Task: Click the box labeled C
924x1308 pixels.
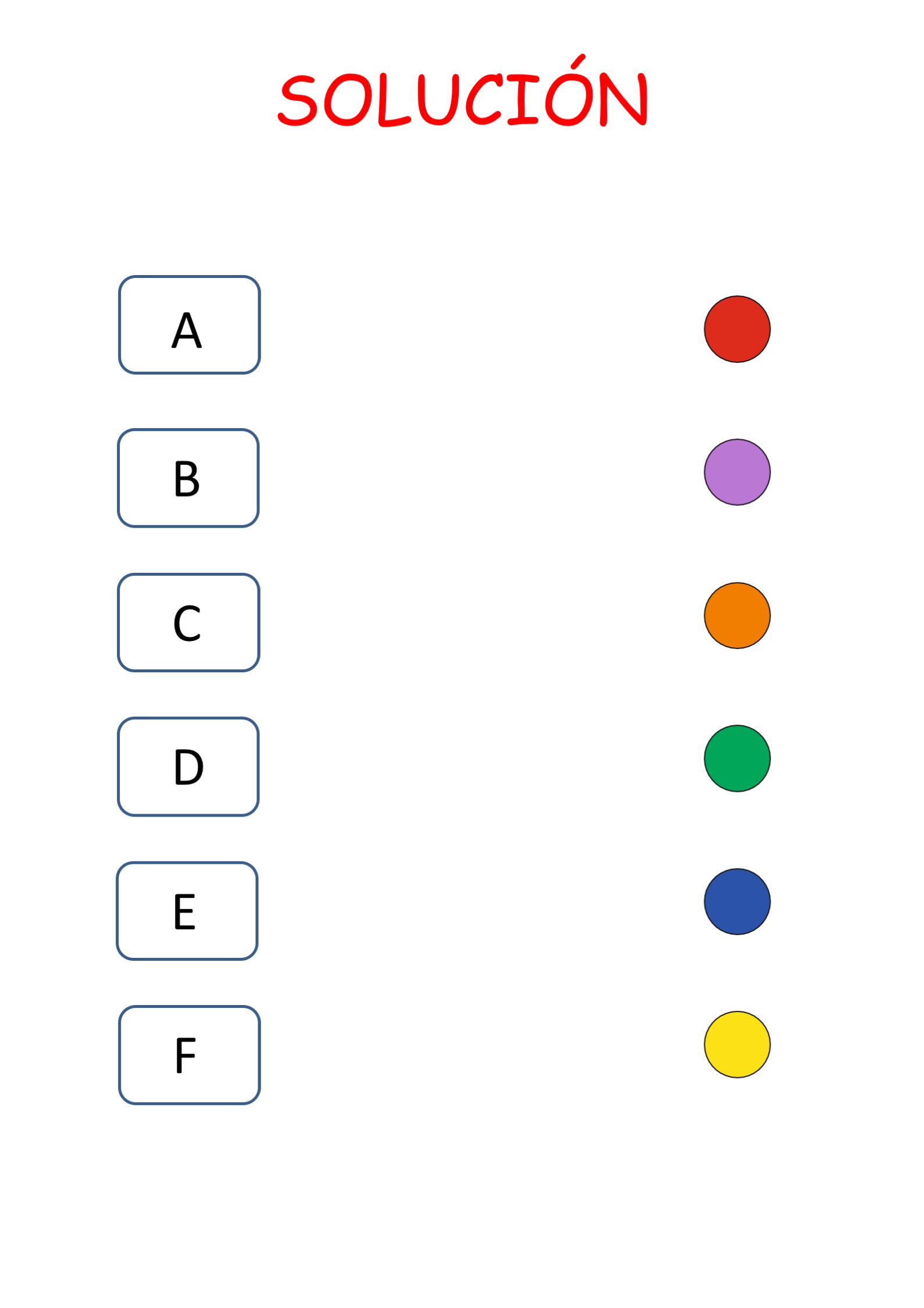Action: pos(188,622)
